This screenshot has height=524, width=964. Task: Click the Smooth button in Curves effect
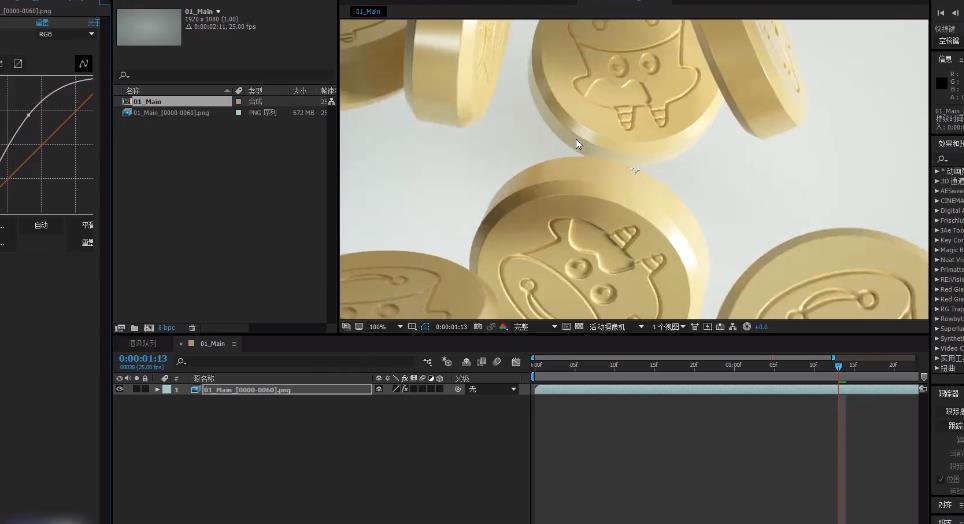click(87, 226)
